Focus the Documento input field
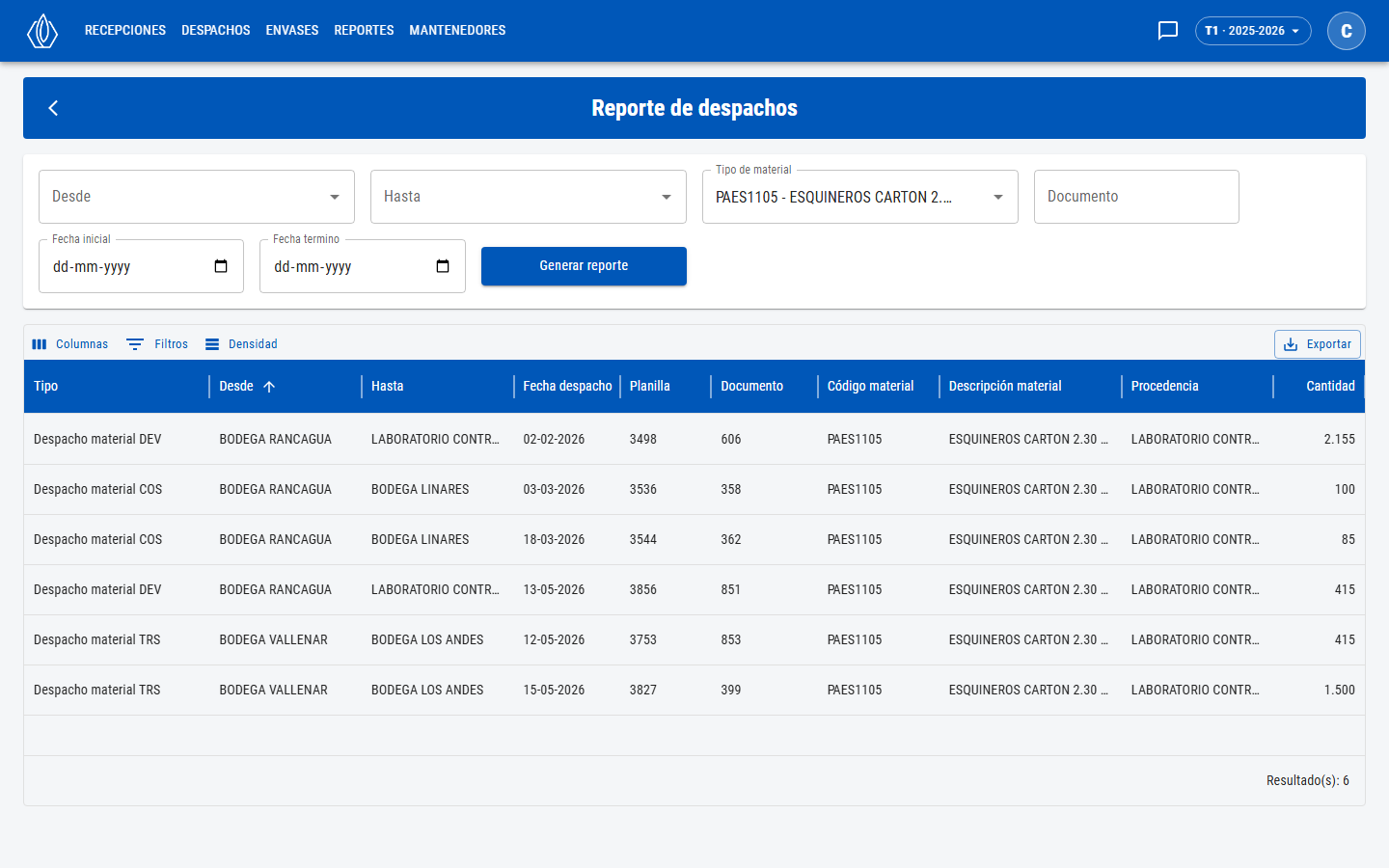The width and height of the screenshot is (1389, 868). [x=1136, y=197]
